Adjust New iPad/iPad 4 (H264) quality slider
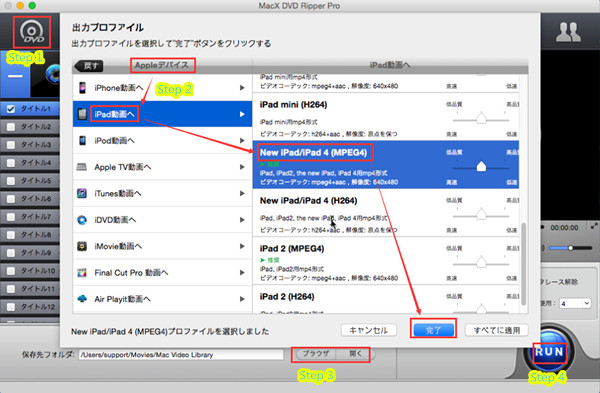Screen dimensions: 600x393 [x=481, y=215]
